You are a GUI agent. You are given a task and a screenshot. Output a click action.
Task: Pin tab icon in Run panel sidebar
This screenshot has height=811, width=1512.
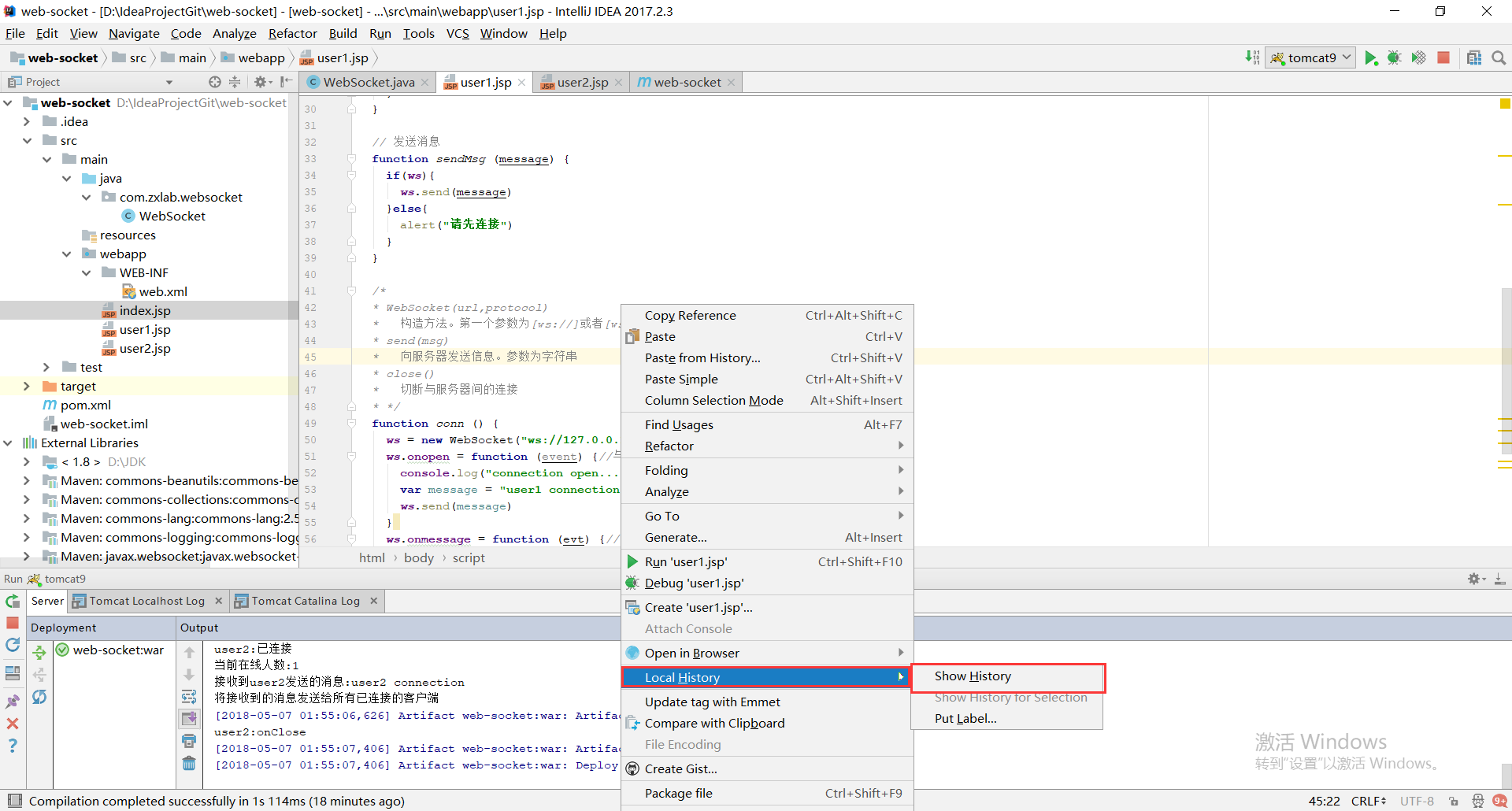pyautogui.click(x=13, y=702)
